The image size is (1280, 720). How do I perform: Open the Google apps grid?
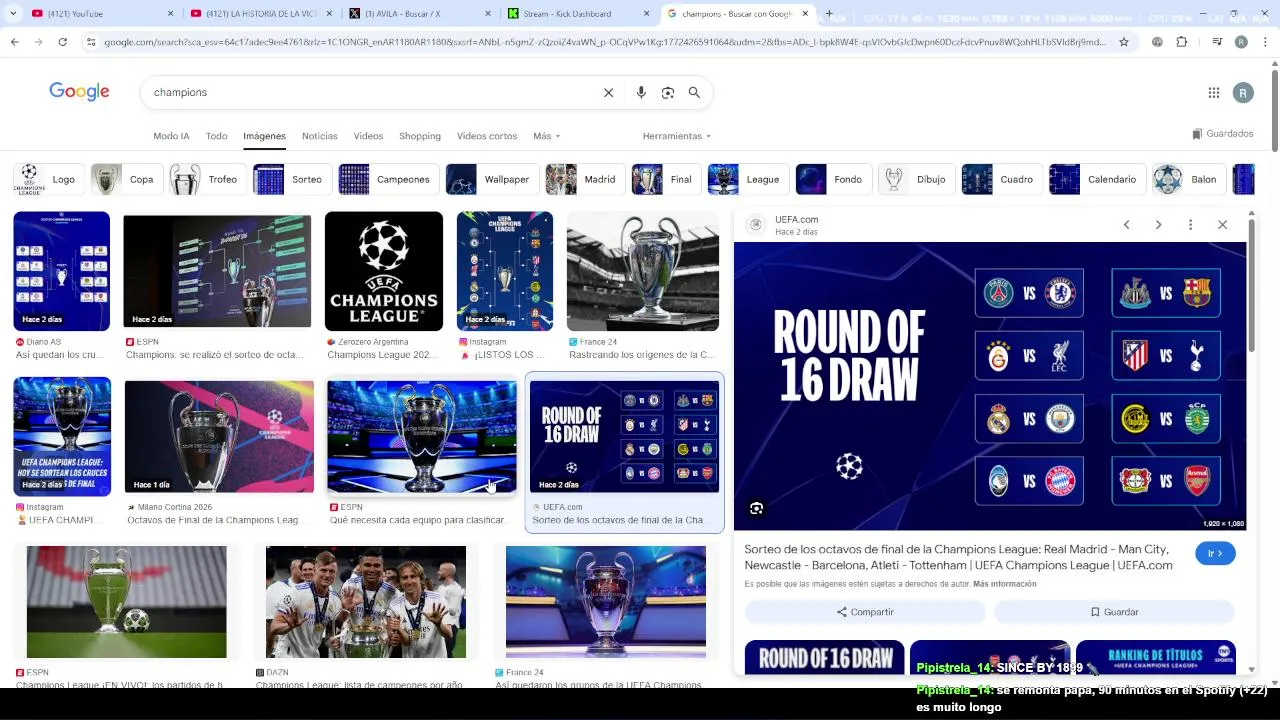(1214, 93)
